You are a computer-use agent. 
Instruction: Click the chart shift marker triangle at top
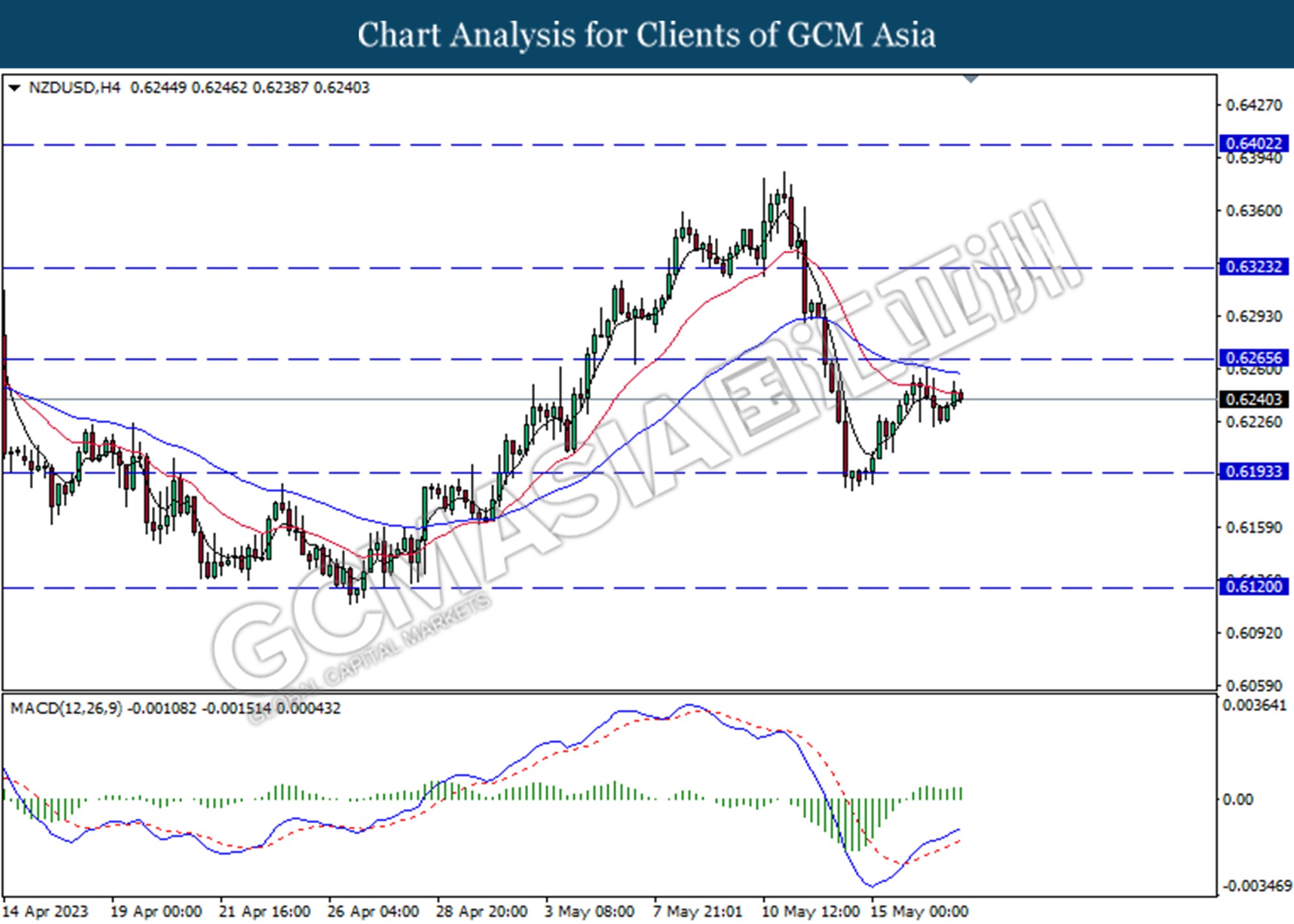click(971, 79)
